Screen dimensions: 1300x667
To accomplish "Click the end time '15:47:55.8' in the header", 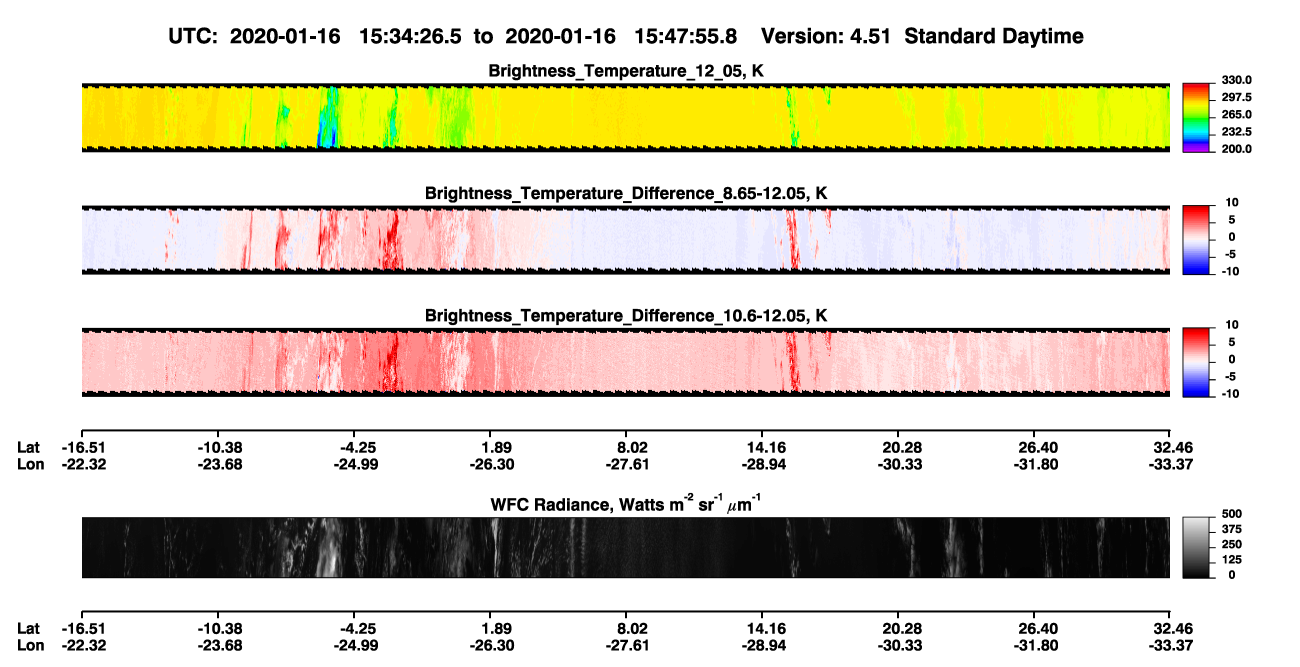I will pyautogui.click(x=686, y=36).
